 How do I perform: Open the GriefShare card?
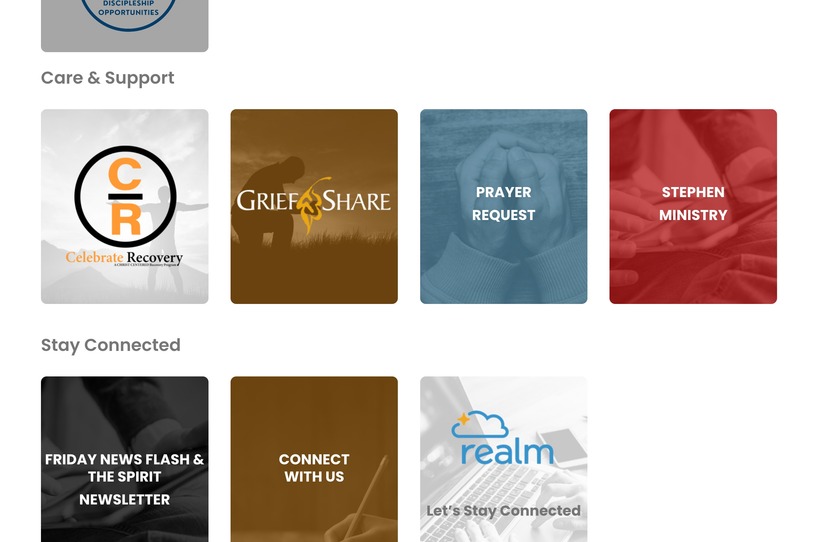314,206
